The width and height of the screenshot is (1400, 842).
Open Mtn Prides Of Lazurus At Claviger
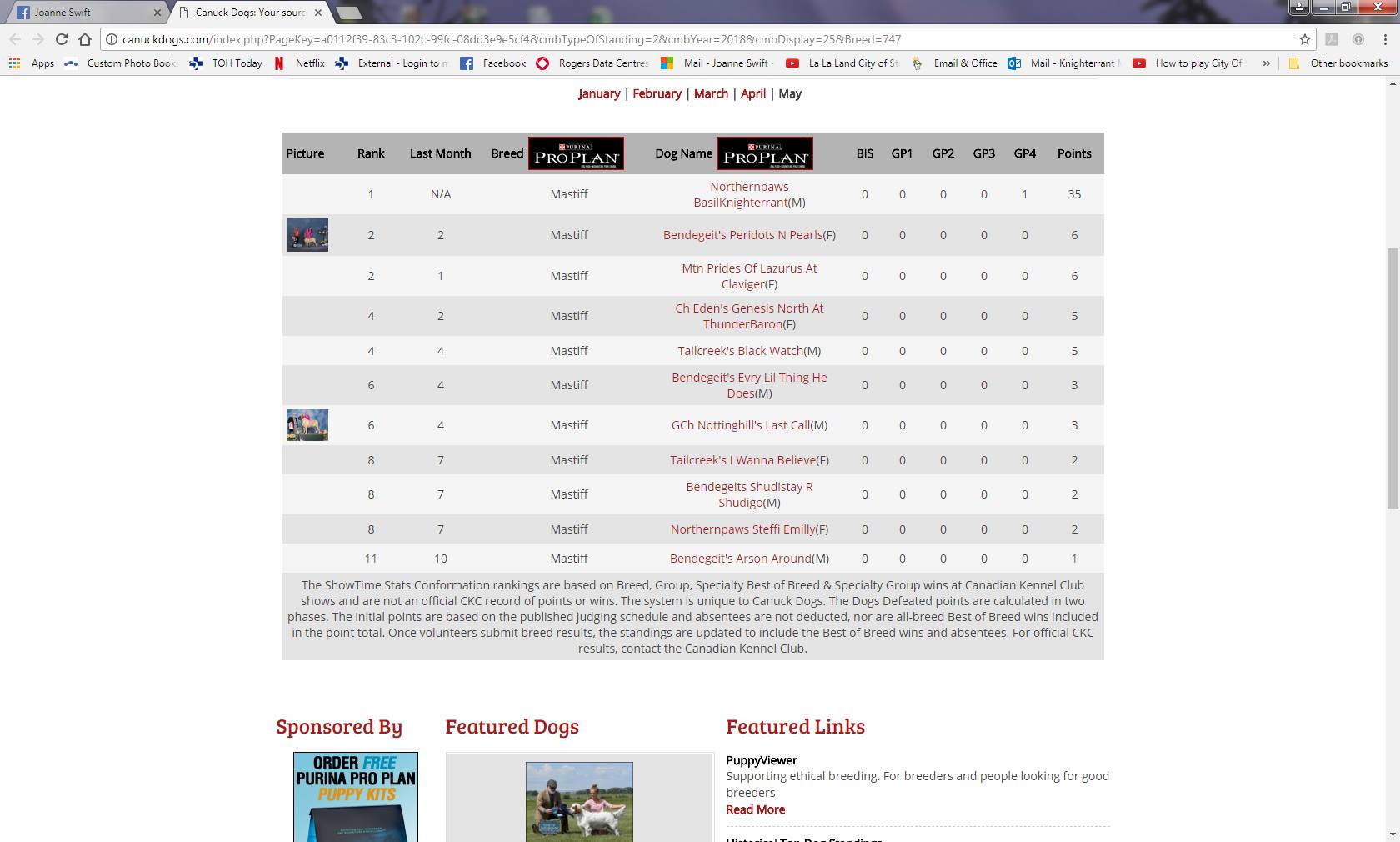tap(749, 276)
